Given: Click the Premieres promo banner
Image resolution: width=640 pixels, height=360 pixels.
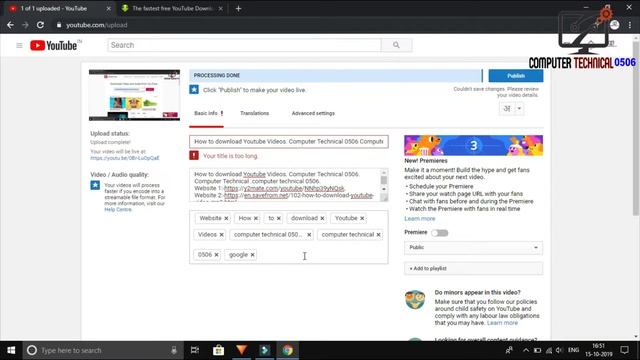Looking at the screenshot, I should tap(473, 145).
